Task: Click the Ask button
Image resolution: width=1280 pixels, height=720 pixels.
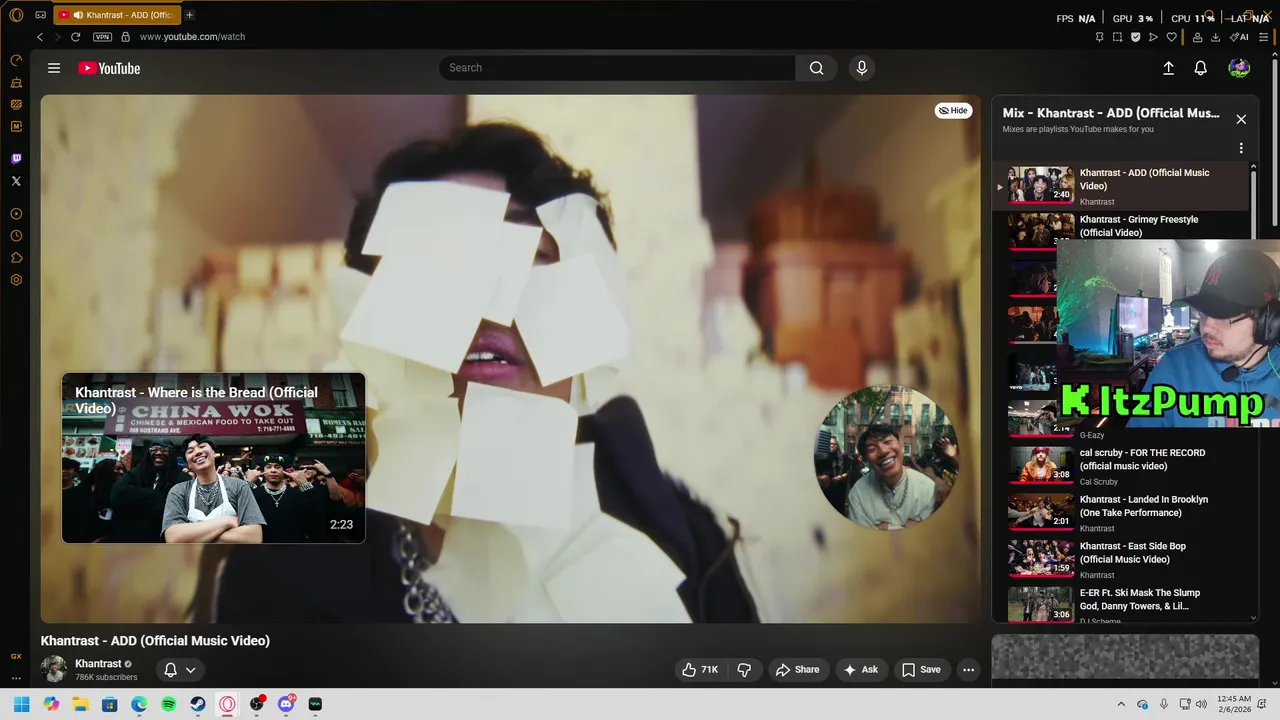Action: pos(861,670)
